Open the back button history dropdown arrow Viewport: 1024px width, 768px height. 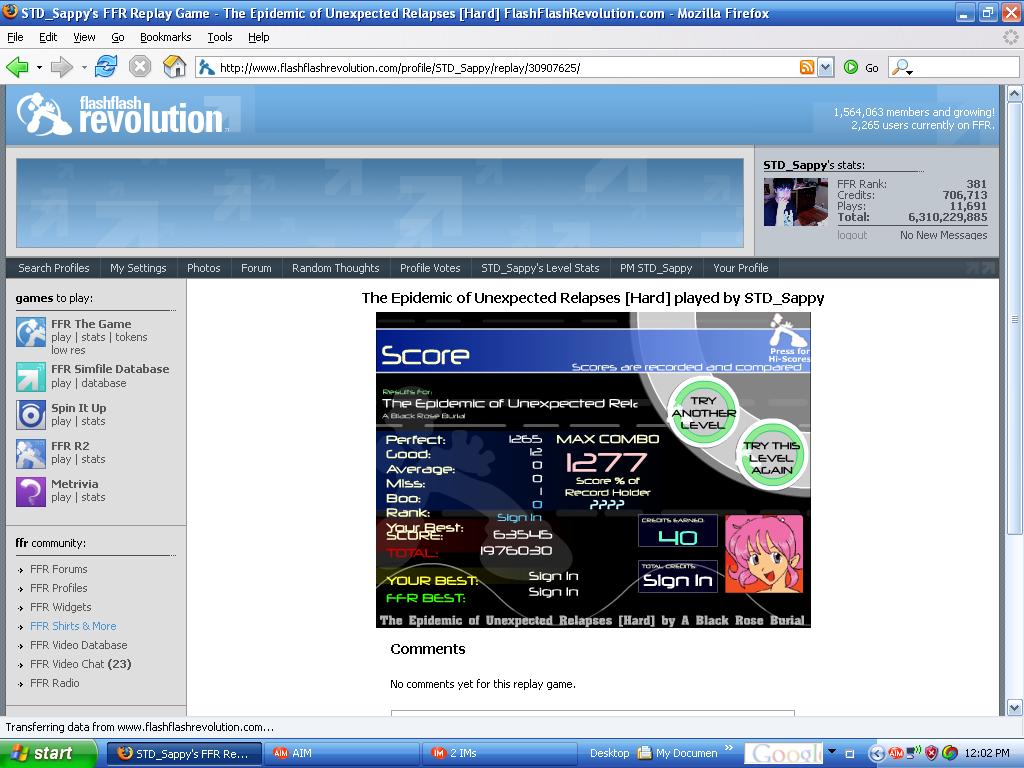[x=39, y=67]
